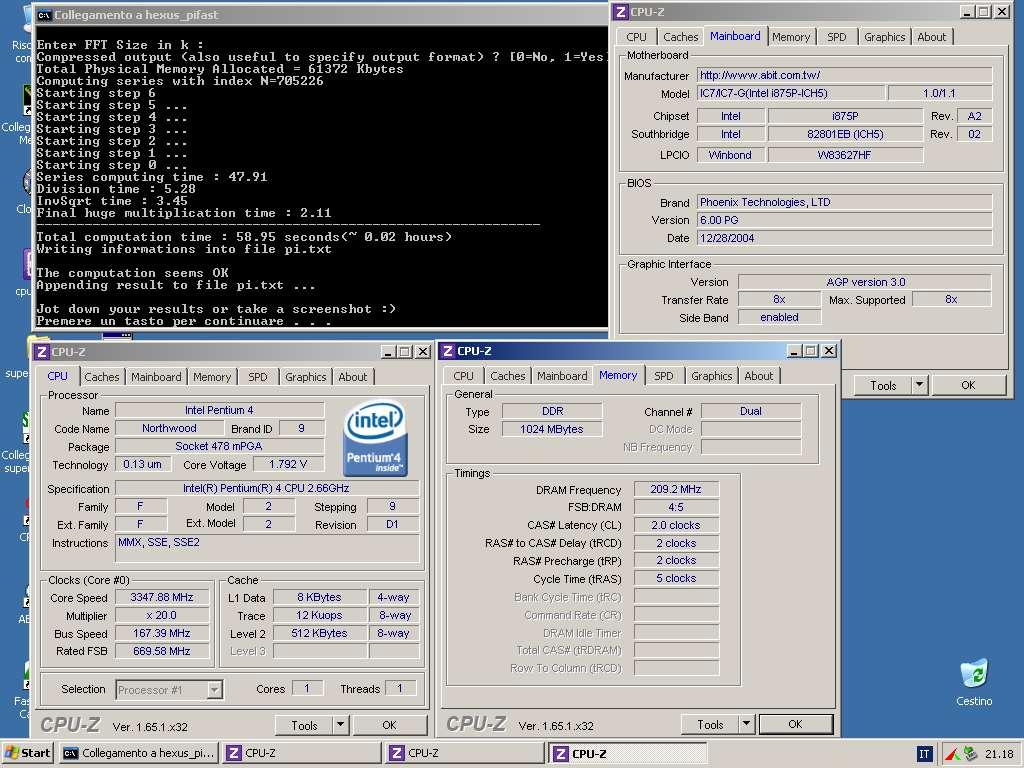1024x768 pixels.
Task: Switch to Mainboard tab in CPU window
Action: coord(156,377)
